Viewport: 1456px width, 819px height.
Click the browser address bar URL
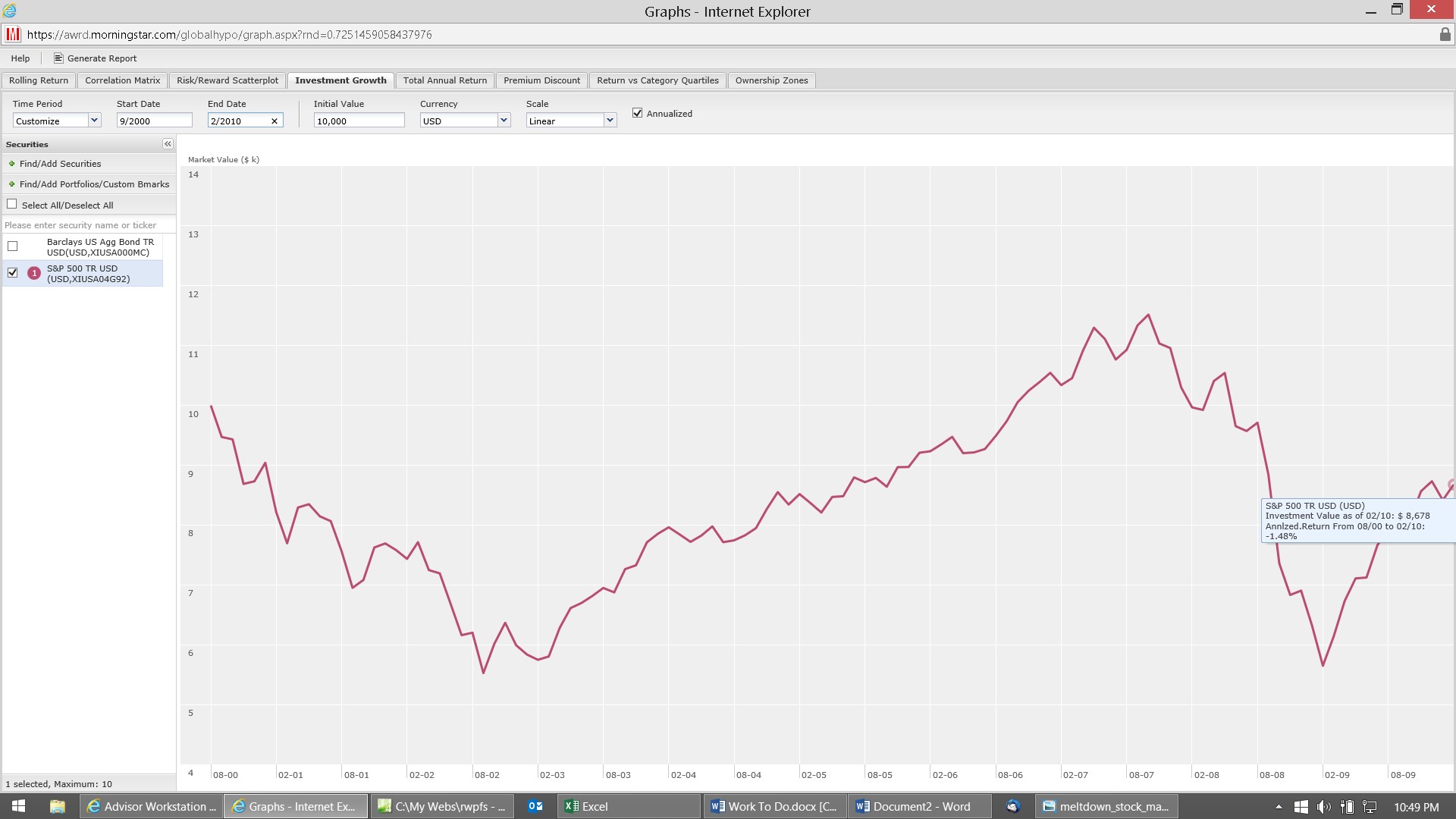pyautogui.click(x=230, y=35)
